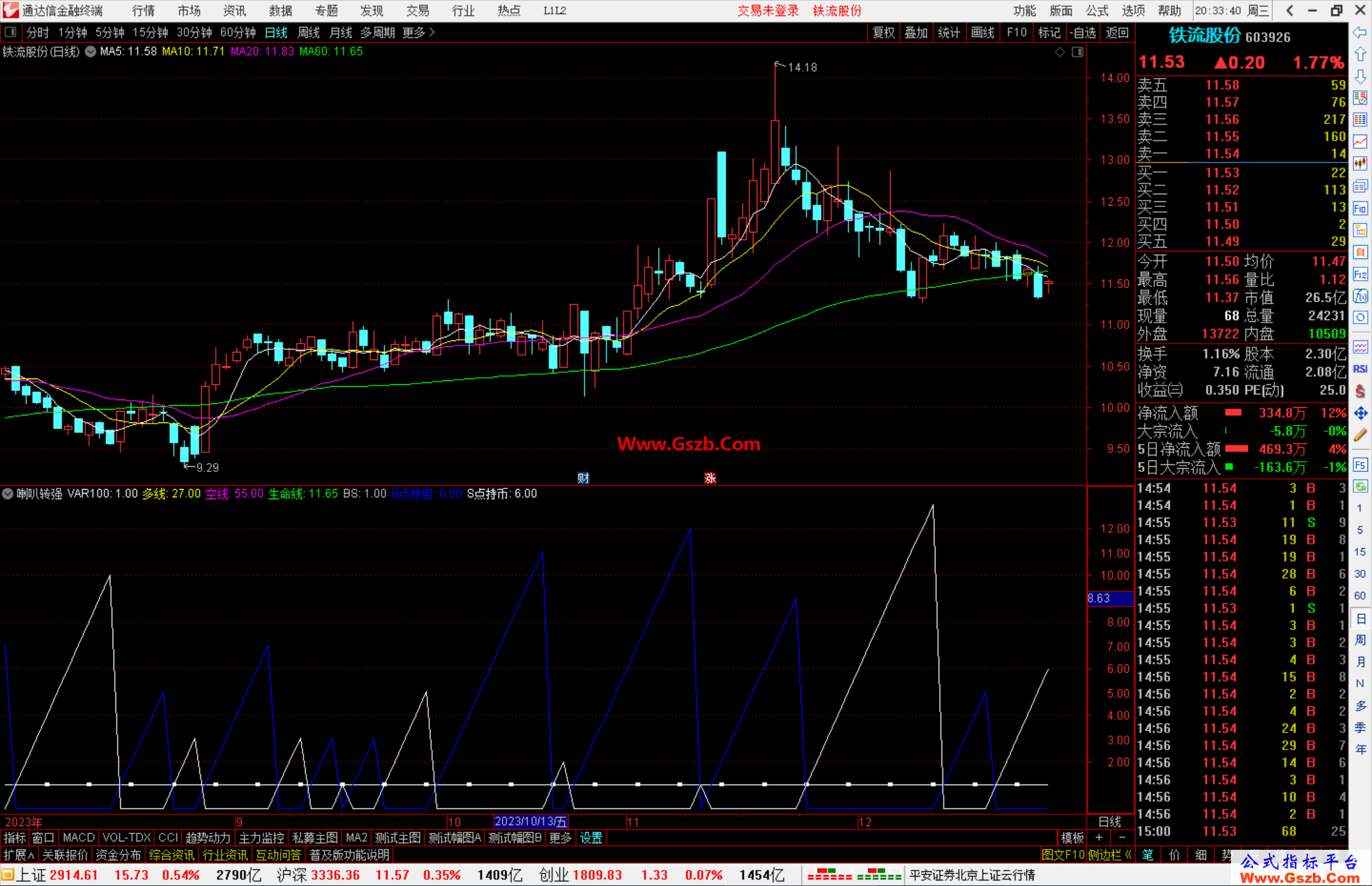
Task: Click the 8.63 value marker on indicator axis
Action: [1110, 598]
